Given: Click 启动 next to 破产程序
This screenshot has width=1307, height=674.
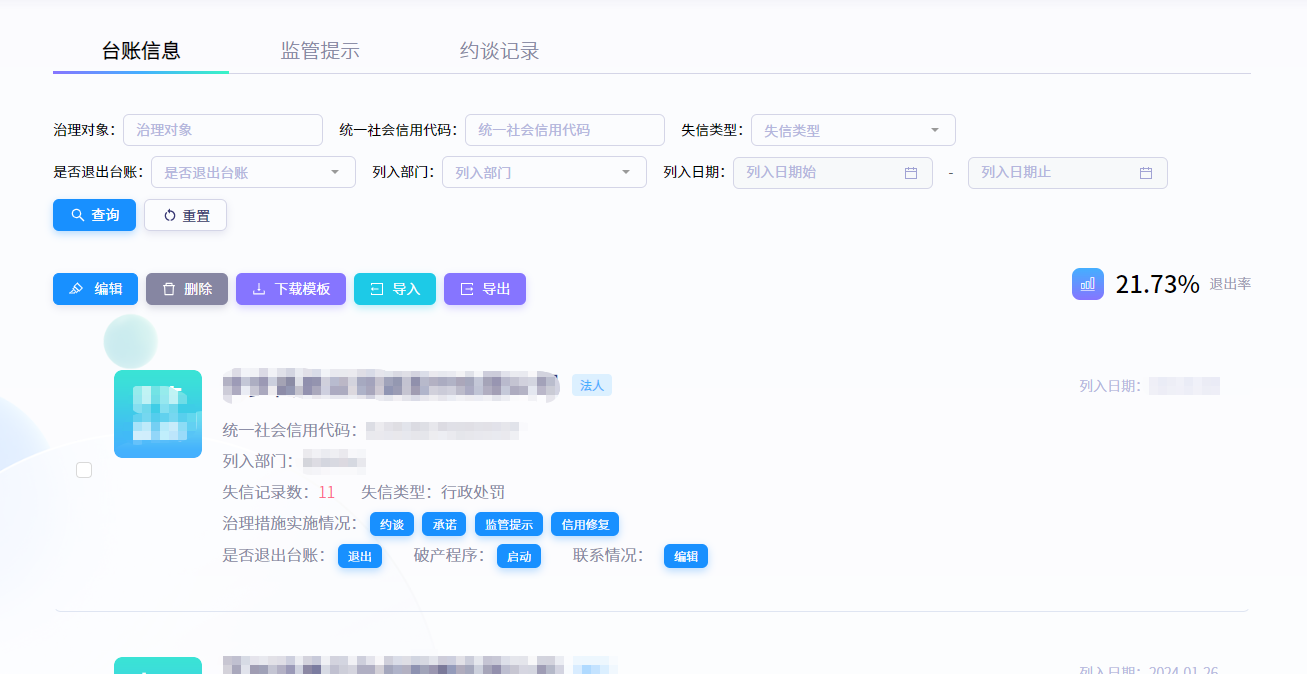Looking at the screenshot, I should (x=519, y=557).
